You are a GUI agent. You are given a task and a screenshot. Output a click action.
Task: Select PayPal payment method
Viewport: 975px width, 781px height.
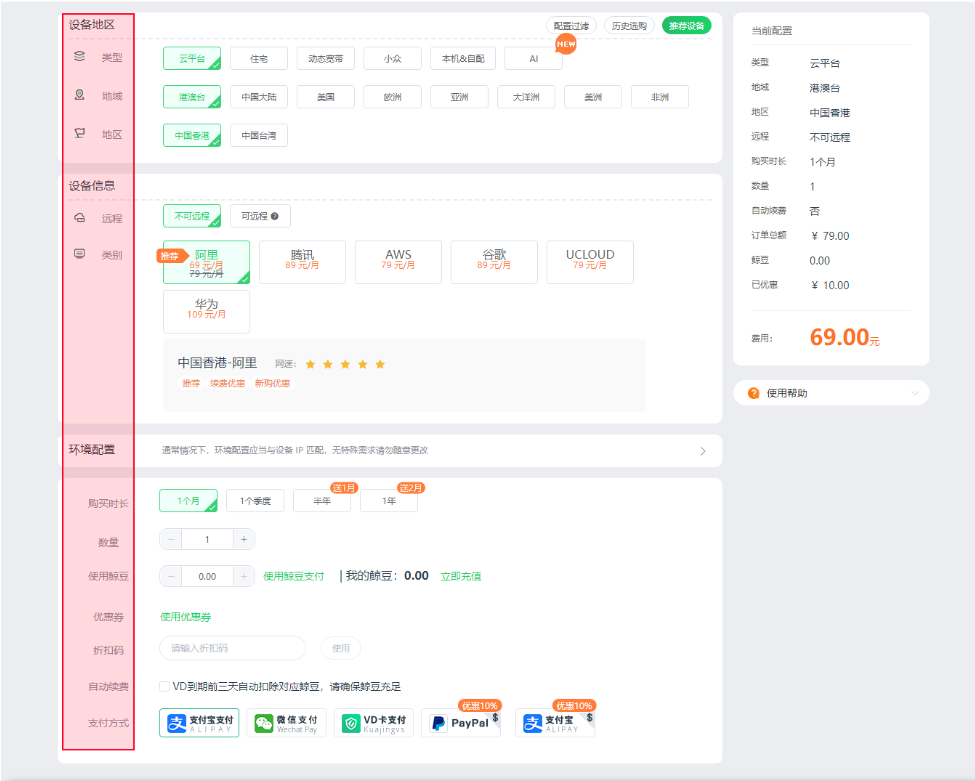pos(461,723)
